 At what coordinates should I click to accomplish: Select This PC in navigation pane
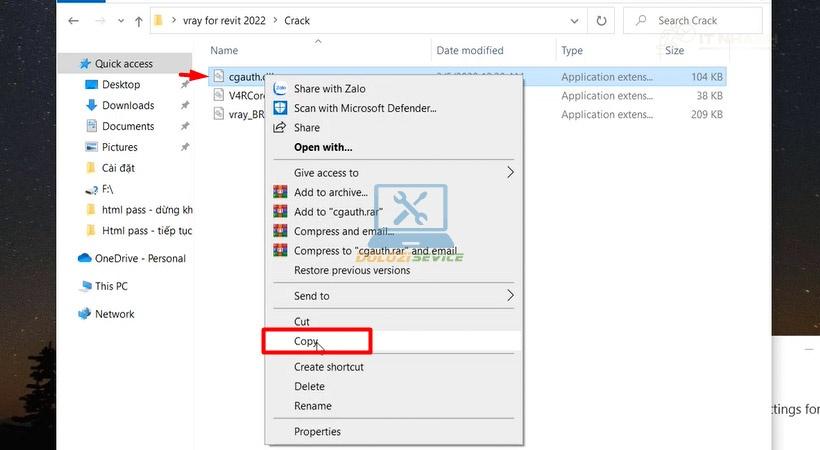tap(111, 286)
